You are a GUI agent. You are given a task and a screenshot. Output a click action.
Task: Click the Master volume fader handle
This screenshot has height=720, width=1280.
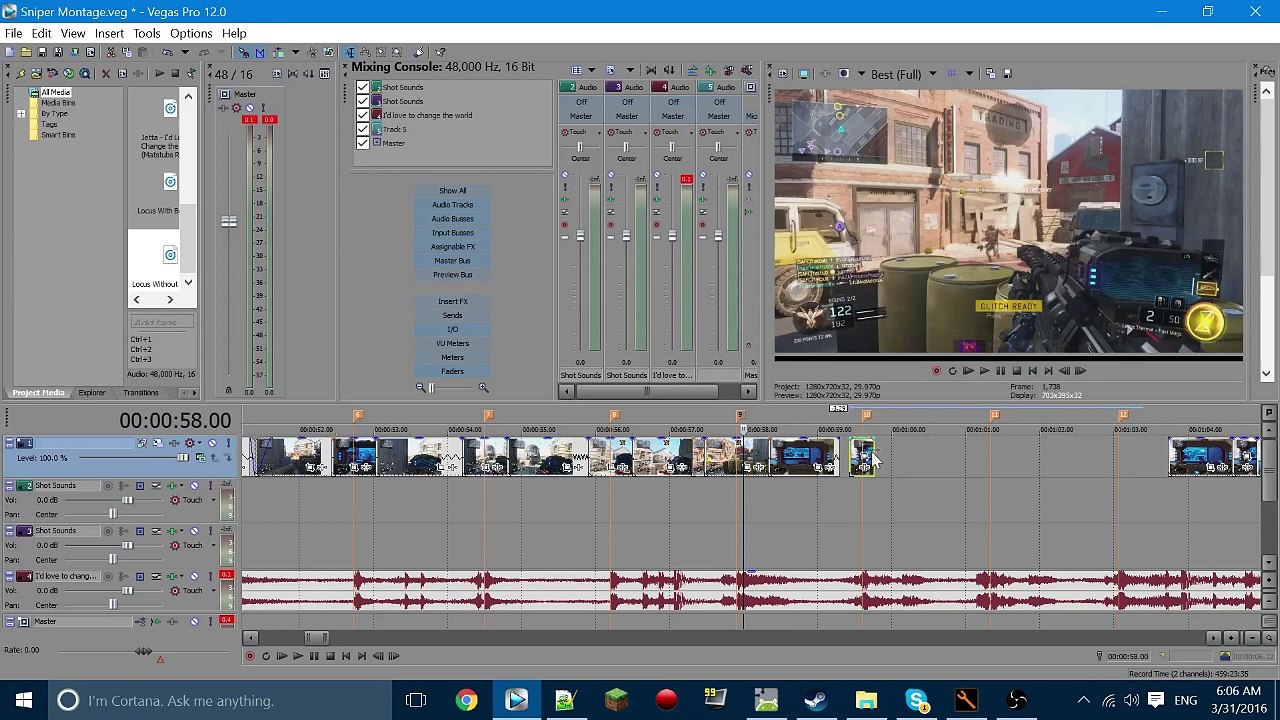pyautogui.click(x=229, y=222)
